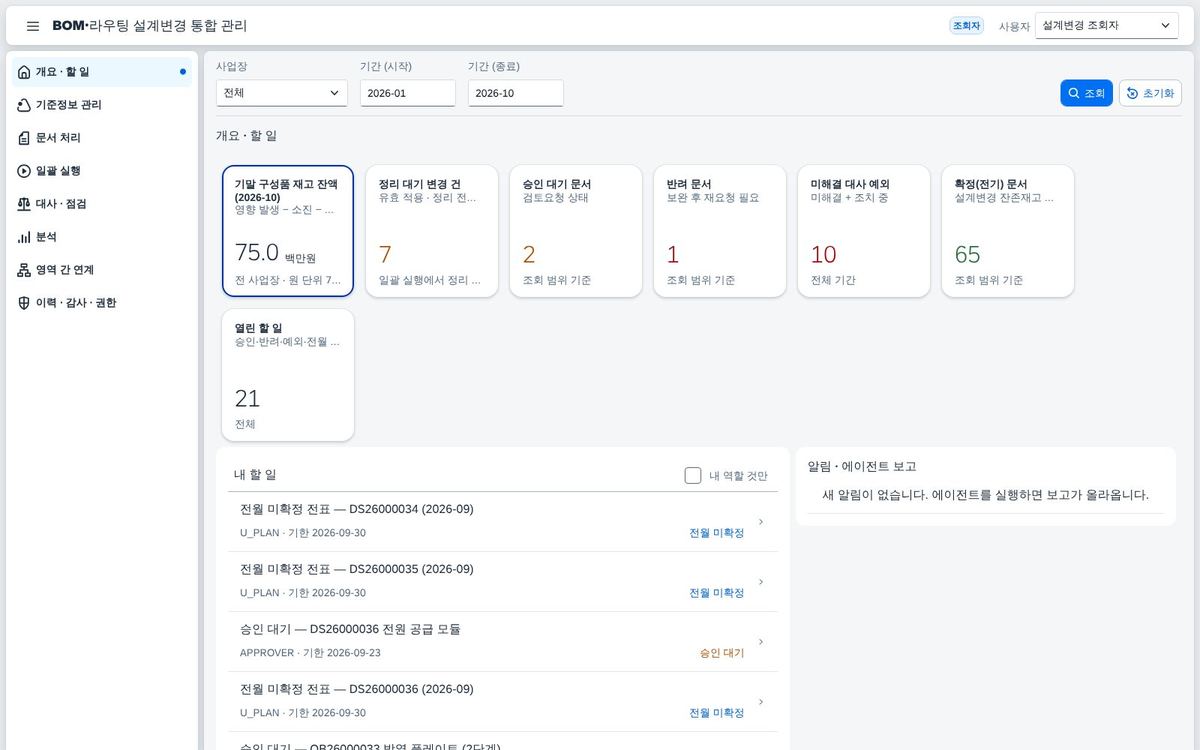Click the search magnifier icon on 조회

coord(1074,93)
